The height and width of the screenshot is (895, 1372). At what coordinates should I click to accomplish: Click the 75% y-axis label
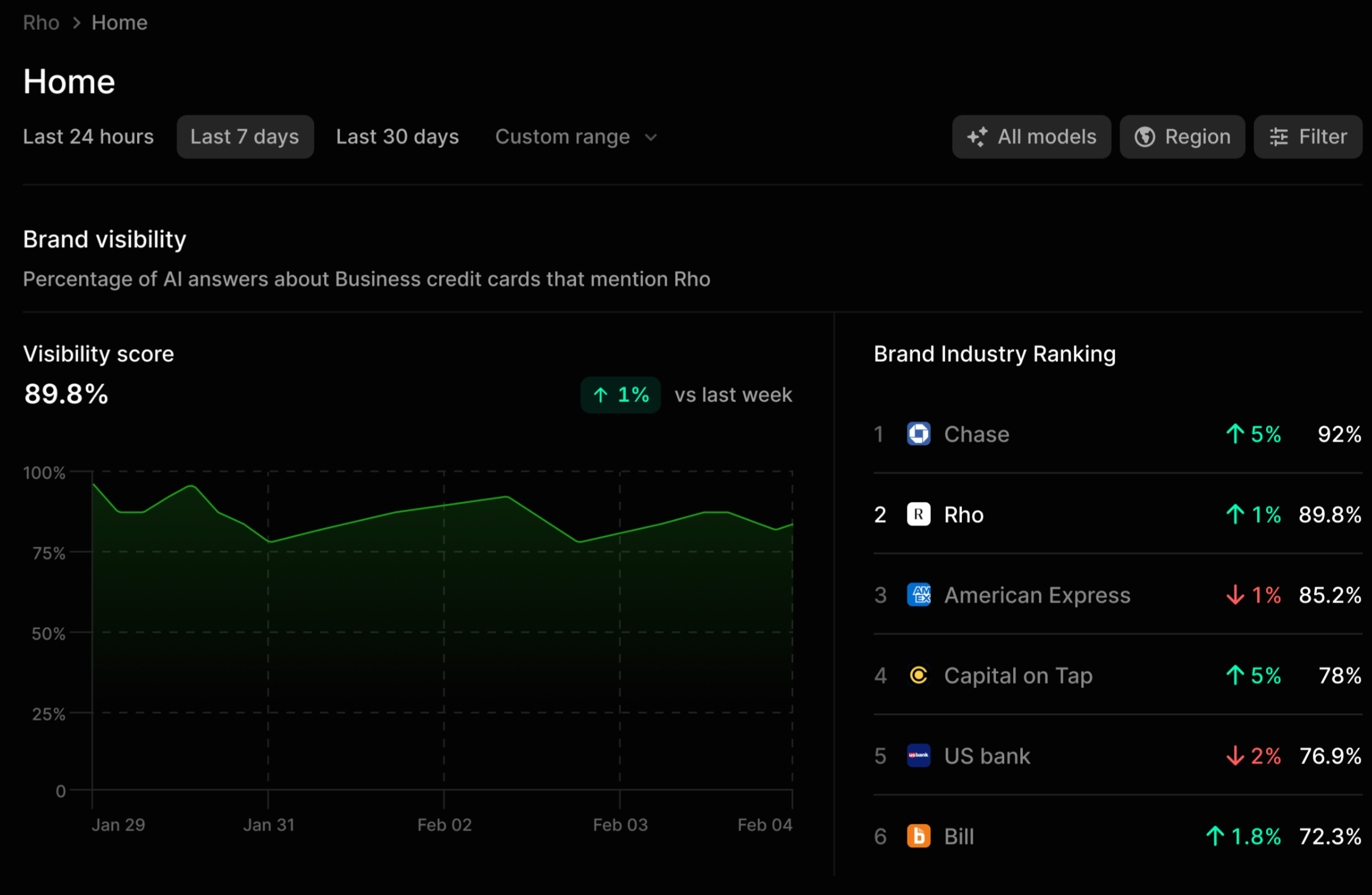tap(48, 553)
